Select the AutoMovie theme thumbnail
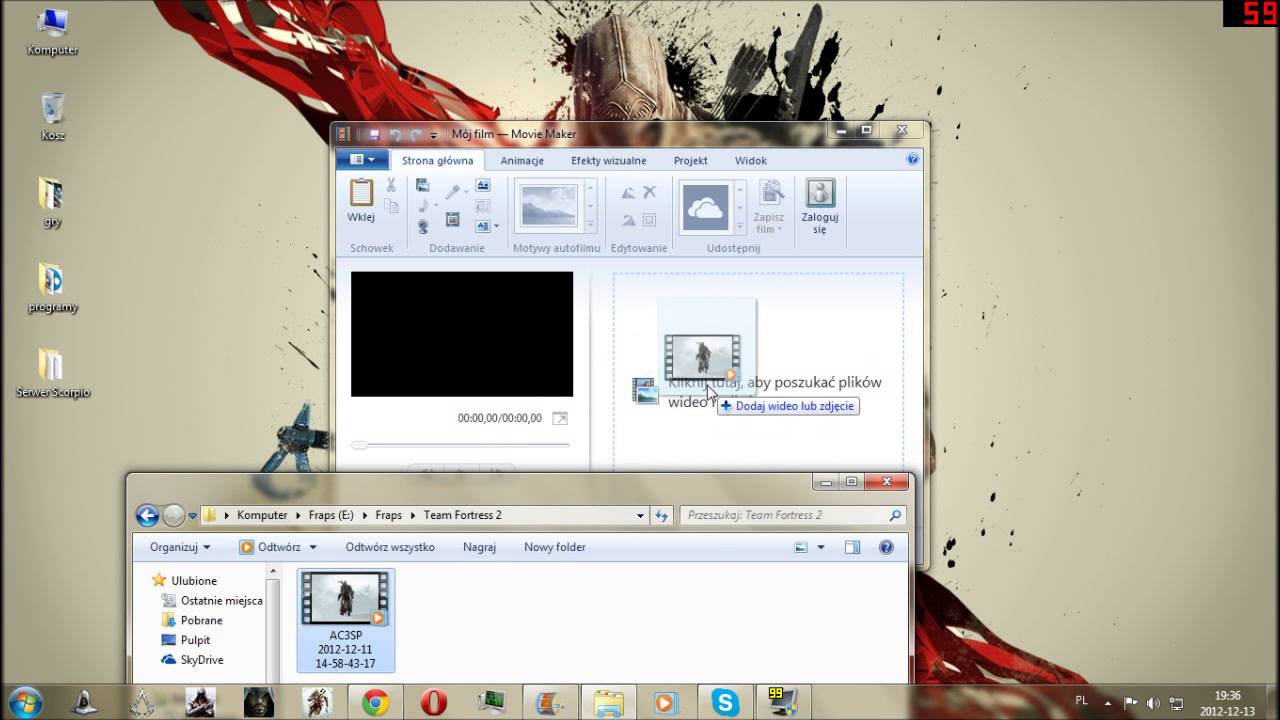This screenshot has height=720, width=1280. point(549,205)
